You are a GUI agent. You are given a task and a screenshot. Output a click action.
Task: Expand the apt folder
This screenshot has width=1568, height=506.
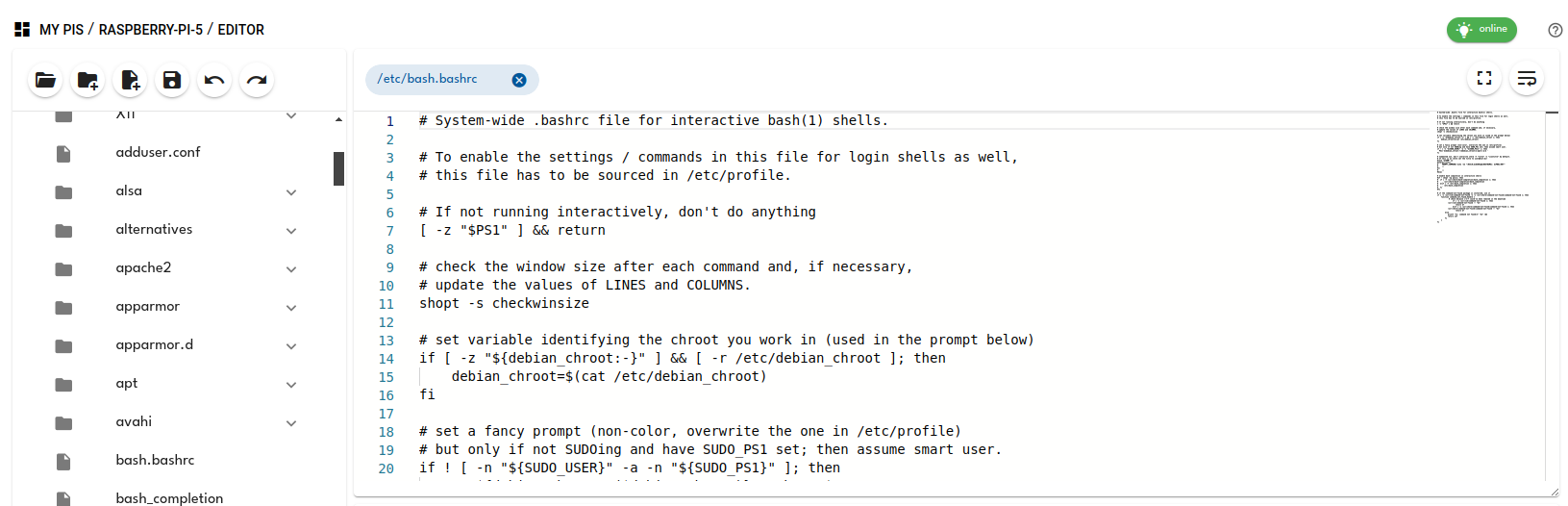click(x=291, y=385)
